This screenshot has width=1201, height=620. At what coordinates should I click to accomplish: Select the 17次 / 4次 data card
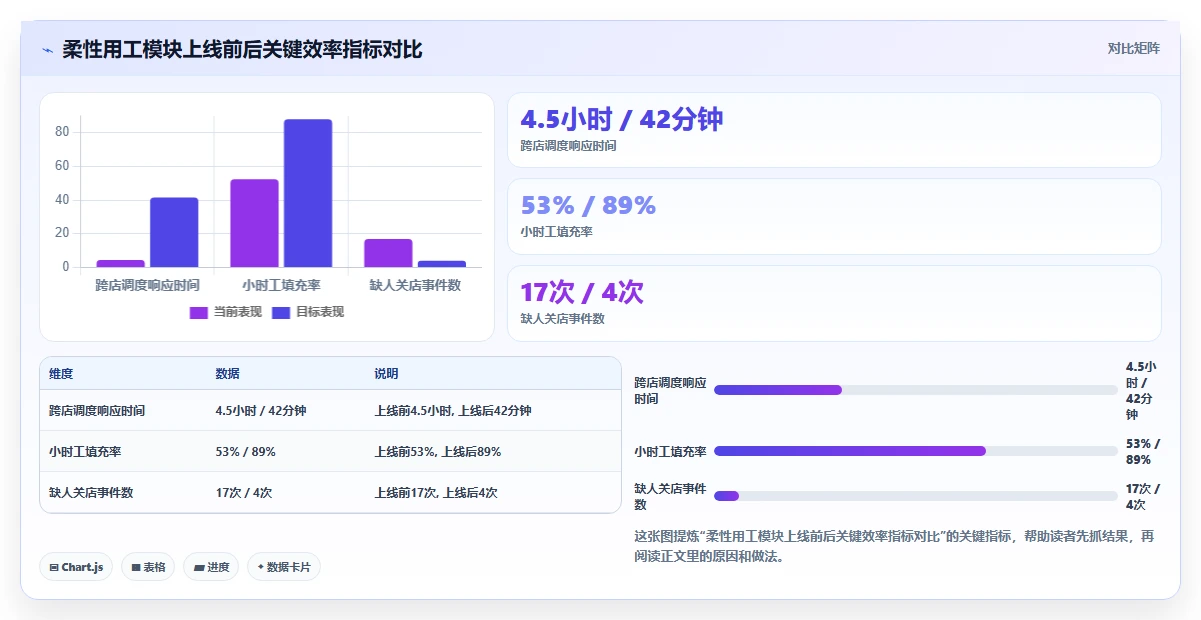tap(834, 303)
